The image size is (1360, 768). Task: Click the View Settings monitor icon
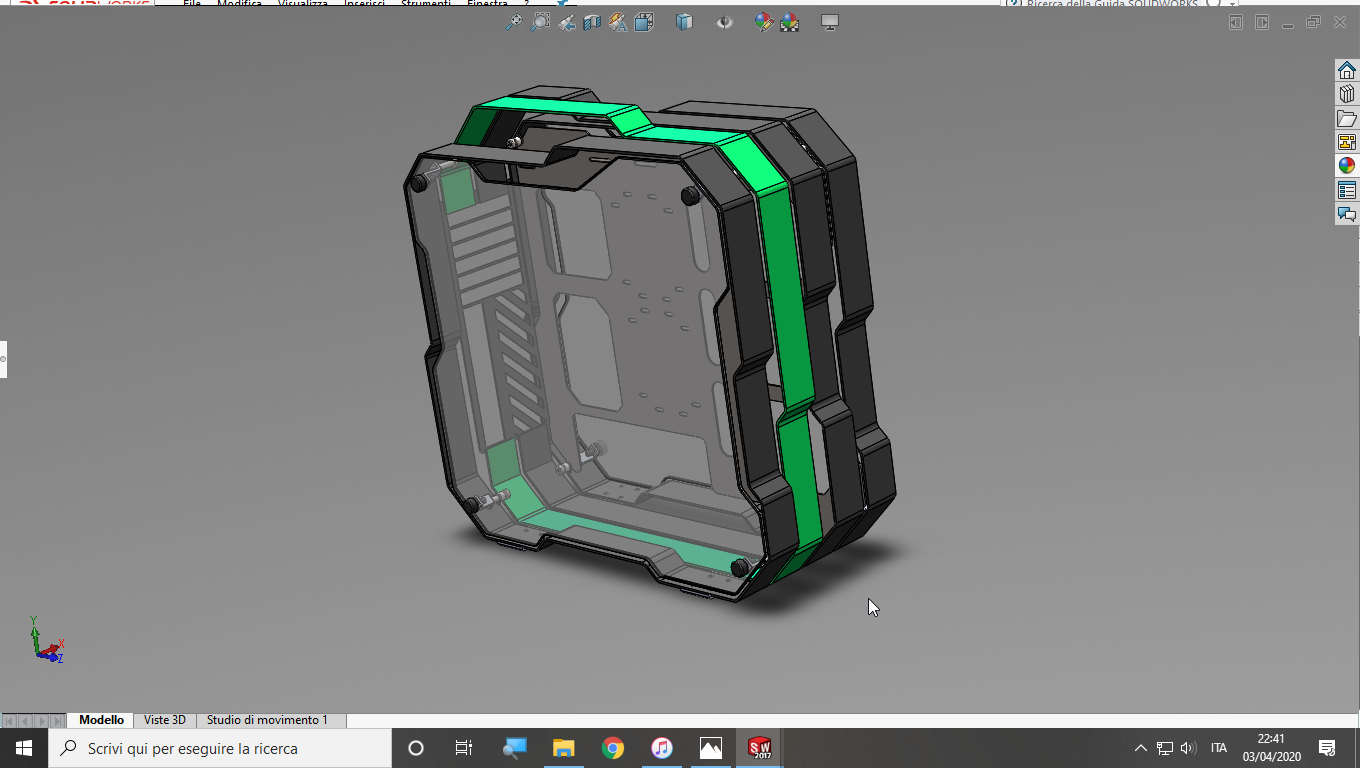click(829, 22)
